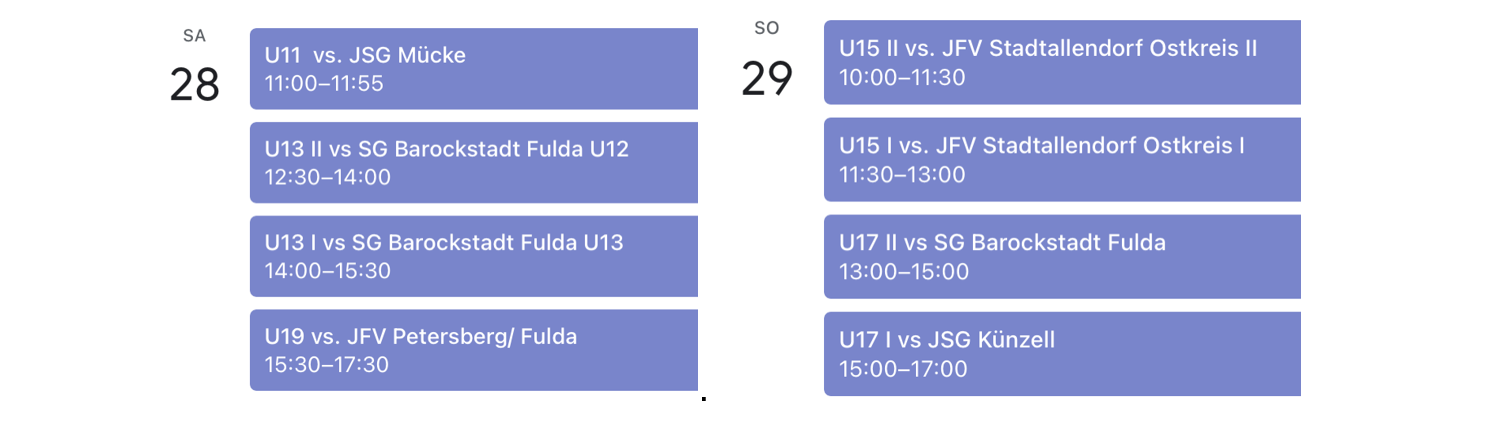Open U13 II vs SG Barockstadt Fulda U12 event
1507x430 pixels.
474,163
